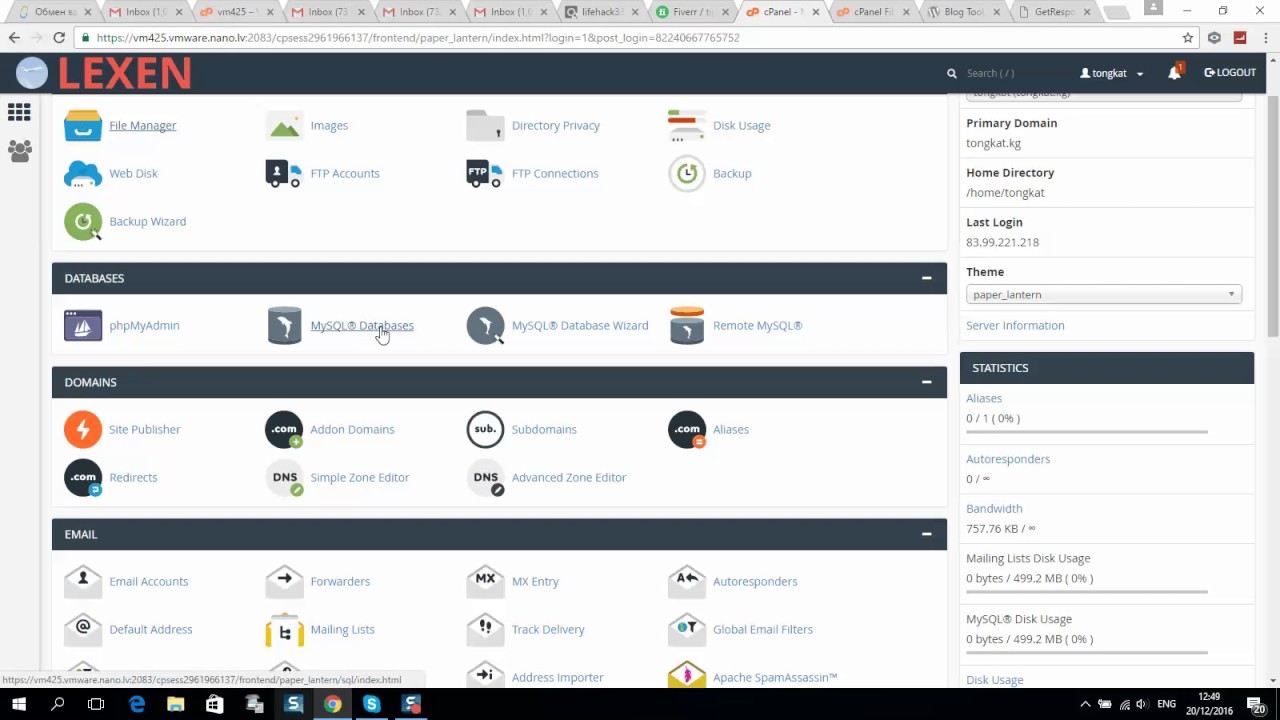This screenshot has height=720, width=1280.
Task: Open the Web Disk cloud icon
Action: pos(83,173)
